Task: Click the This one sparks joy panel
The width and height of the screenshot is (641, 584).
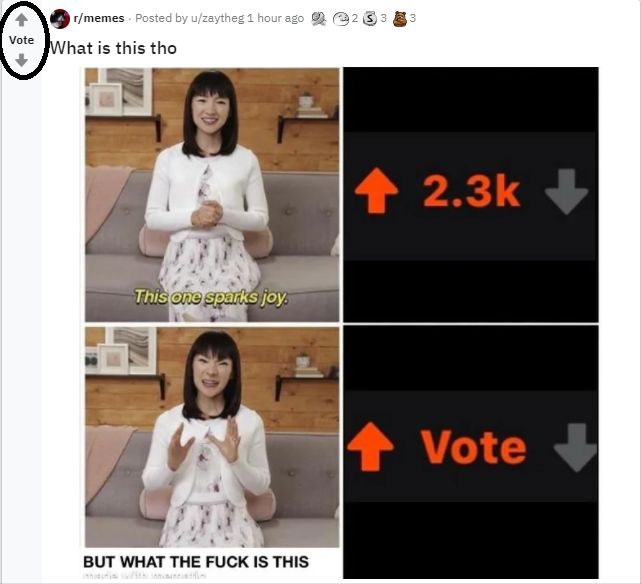Action: coord(212,195)
